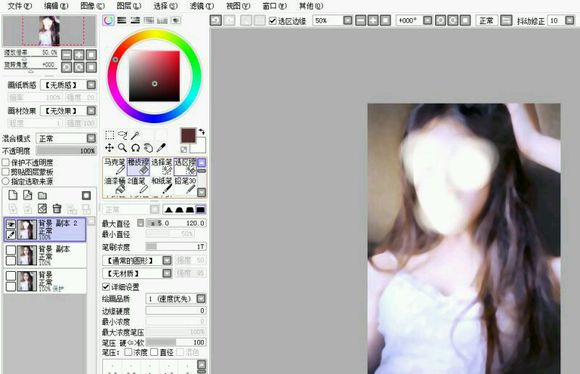580x374 pixels.
Task: Show the HSV slider panel
Action: [x=135, y=20]
